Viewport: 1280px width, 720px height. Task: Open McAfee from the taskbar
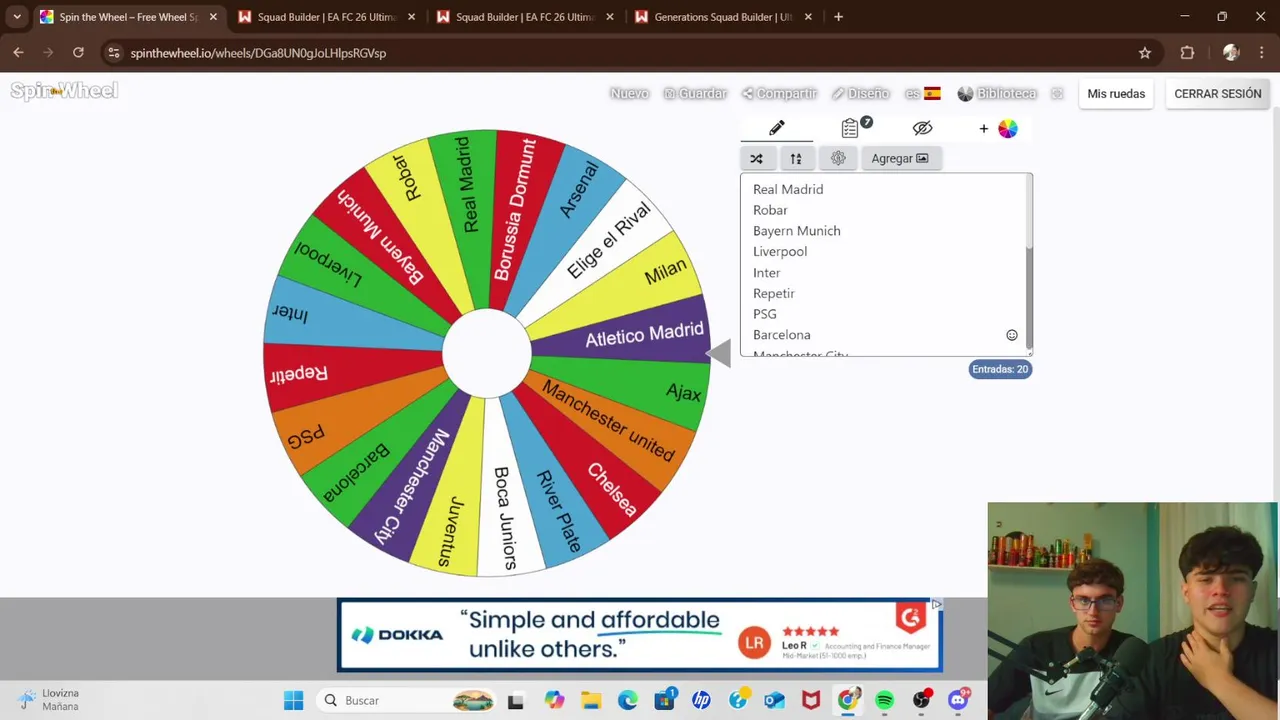(x=811, y=701)
